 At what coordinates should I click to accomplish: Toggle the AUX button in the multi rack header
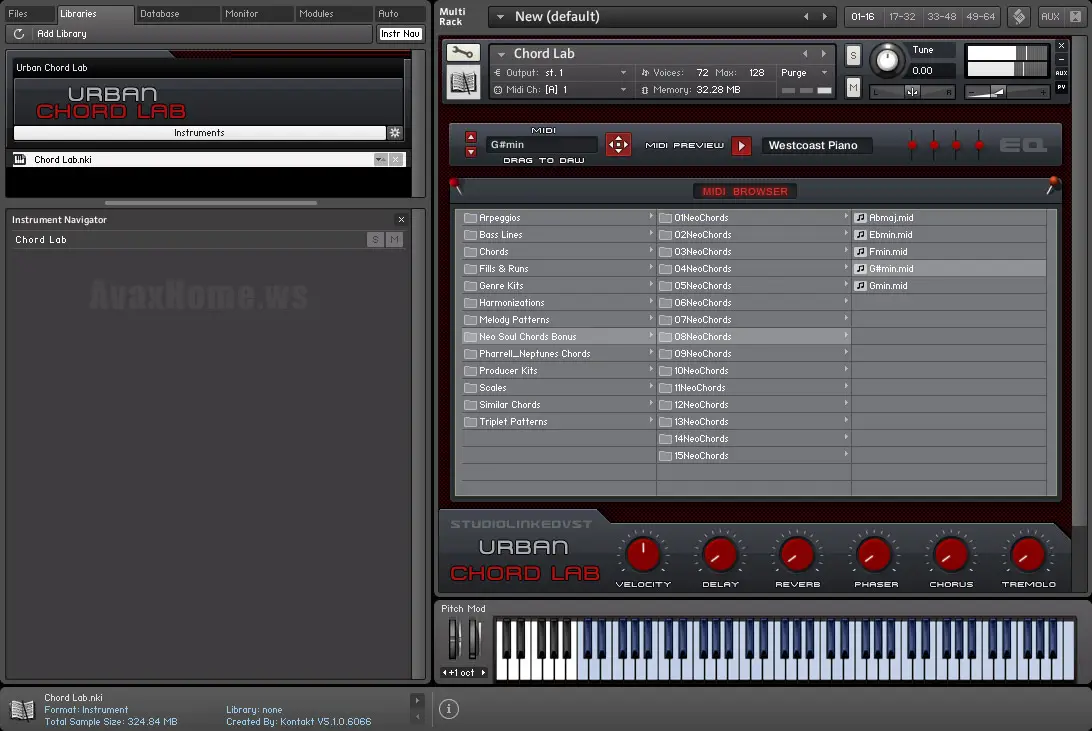tap(1050, 16)
